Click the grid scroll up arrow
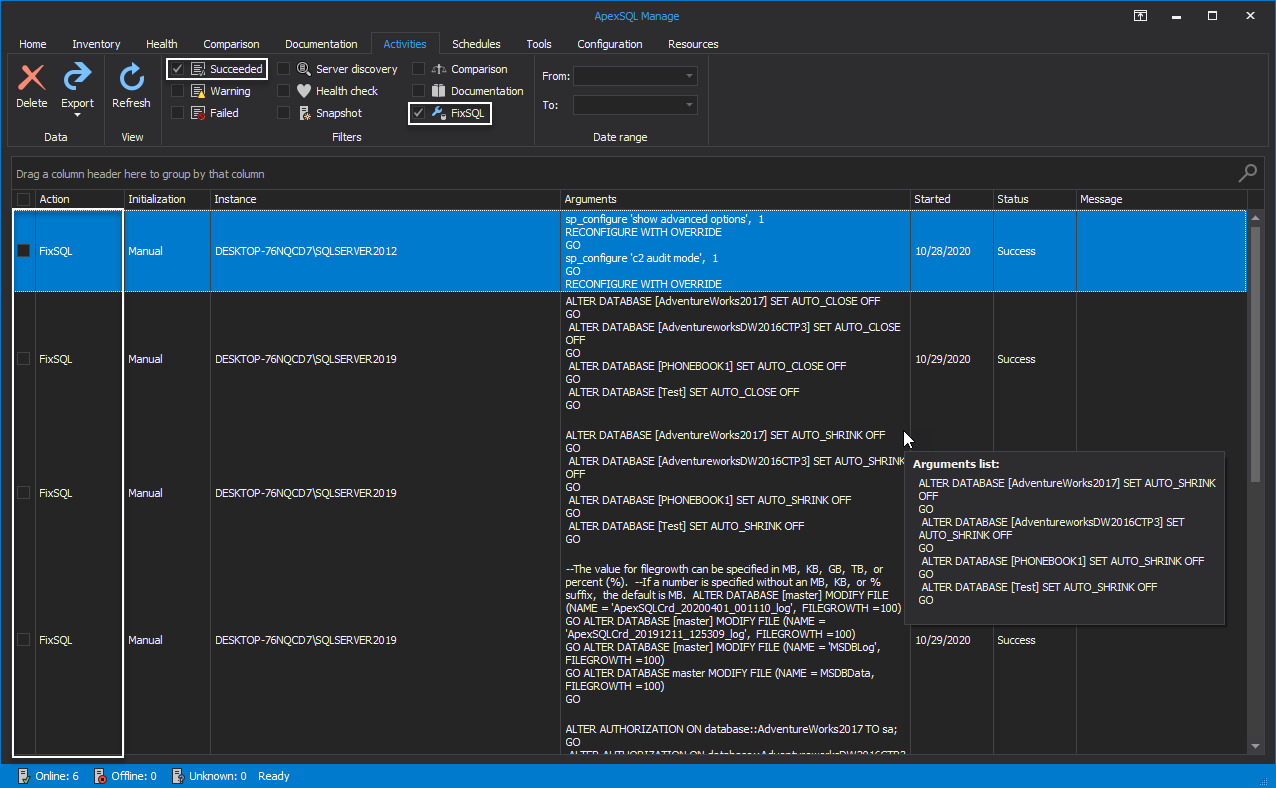The height and width of the screenshot is (788, 1276). [x=1255, y=216]
